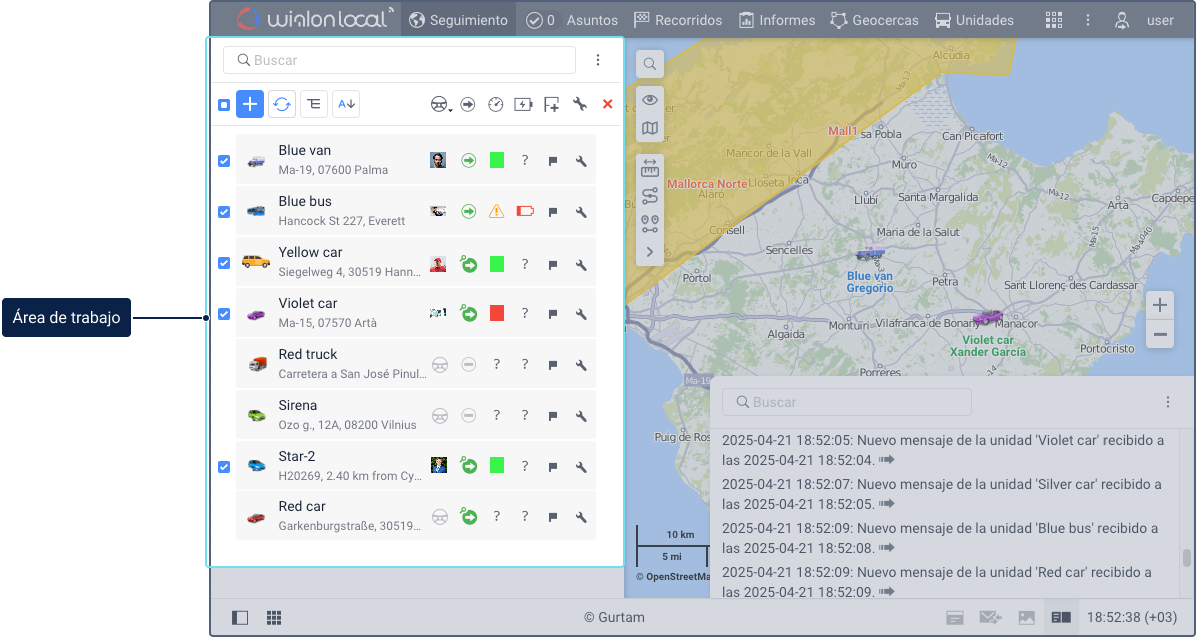Click the A-Z sort units icon

[x=346, y=104]
